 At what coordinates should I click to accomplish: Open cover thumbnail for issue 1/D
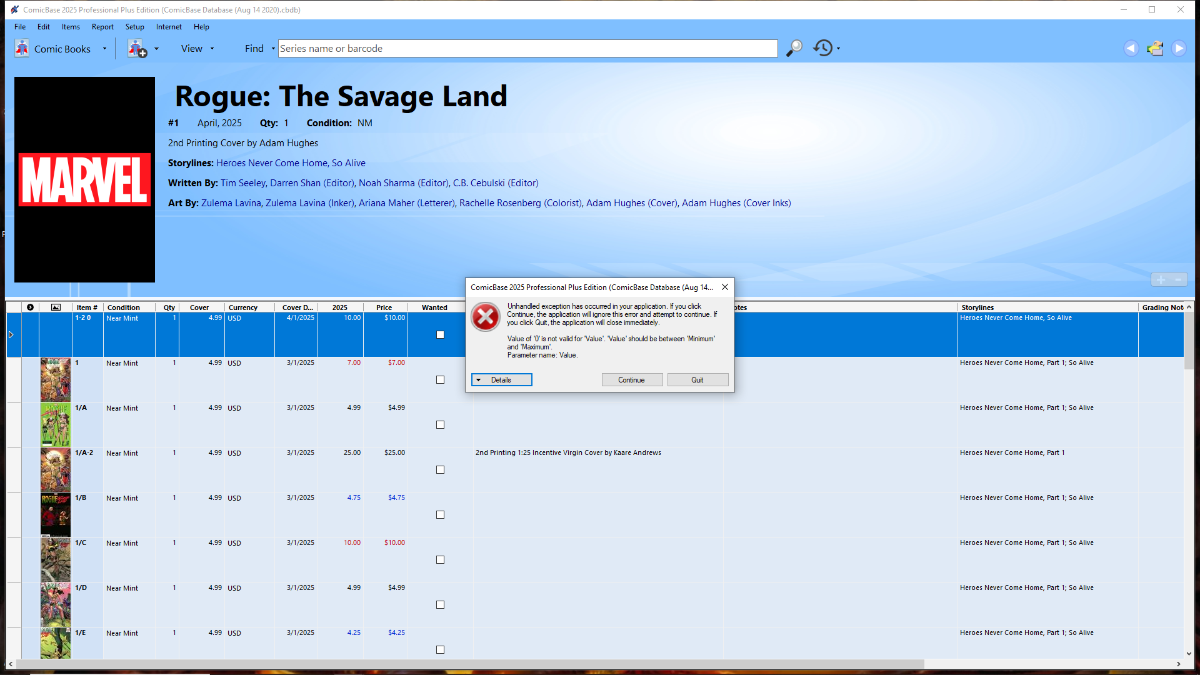pyautogui.click(x=56, y=605)
